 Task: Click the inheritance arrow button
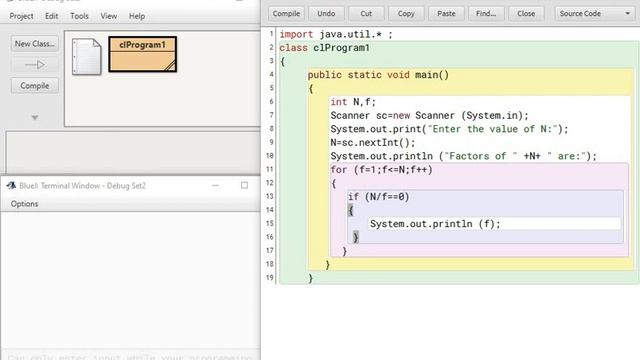pos(35,64)
